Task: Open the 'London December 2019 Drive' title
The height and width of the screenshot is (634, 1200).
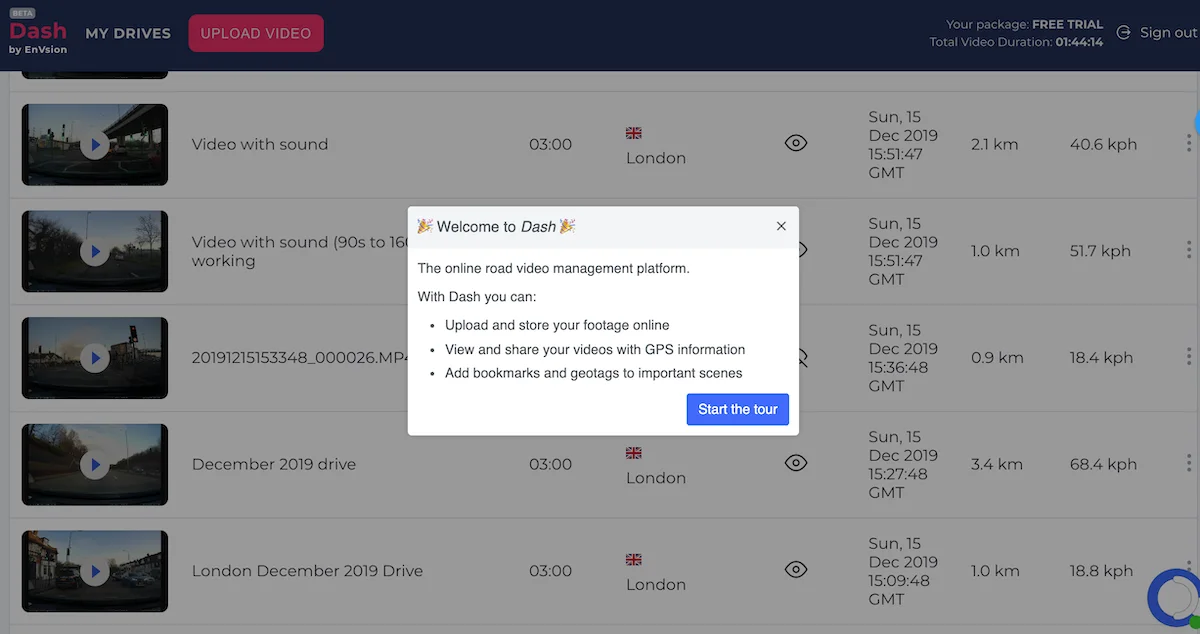Action: [x=307, y=571]
